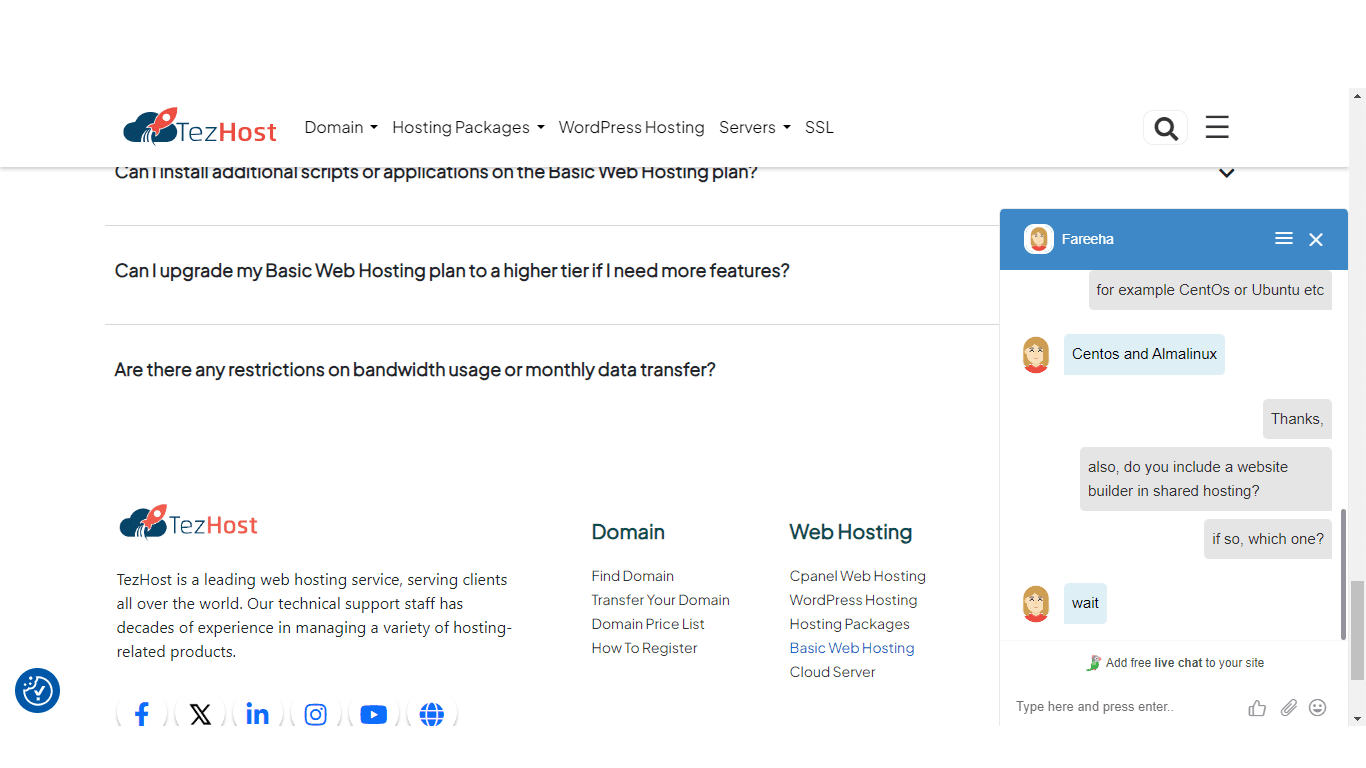Click the page vertical scrollbar thumb
Screen dimensions: 1366x768
(x=1357, y=630)
